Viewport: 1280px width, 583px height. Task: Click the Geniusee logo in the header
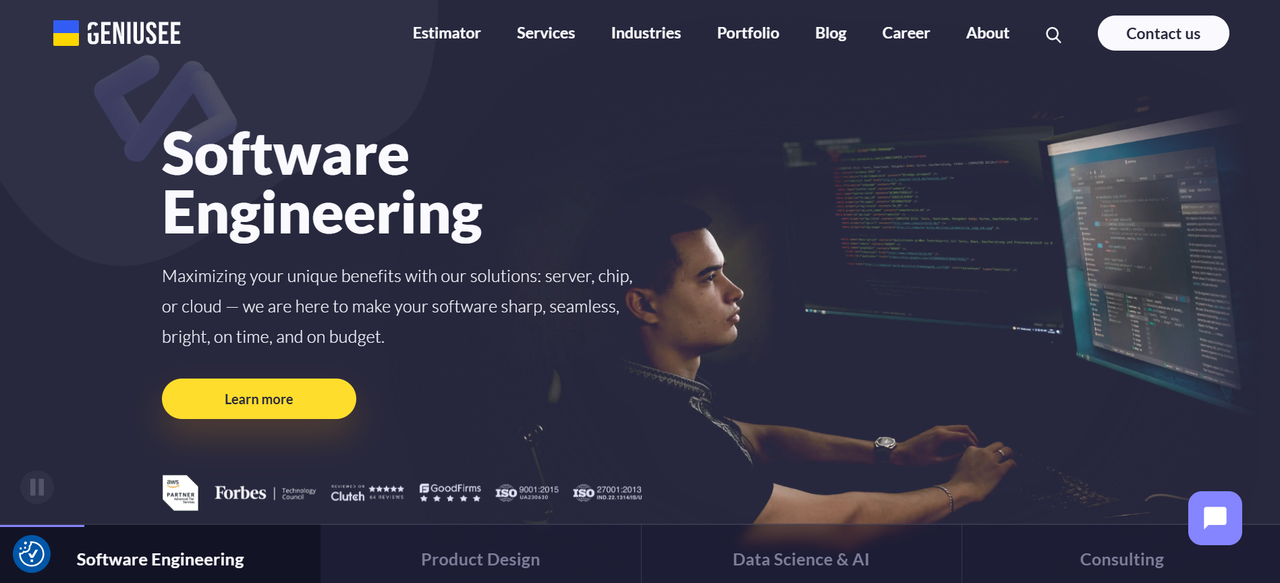117,33
